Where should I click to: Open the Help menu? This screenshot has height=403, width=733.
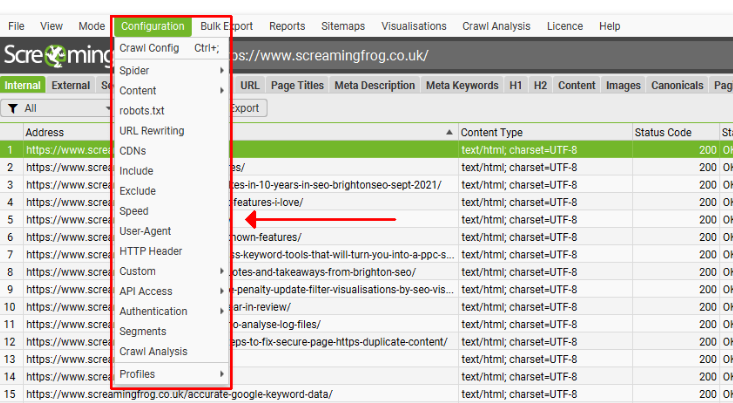[610, 26]
